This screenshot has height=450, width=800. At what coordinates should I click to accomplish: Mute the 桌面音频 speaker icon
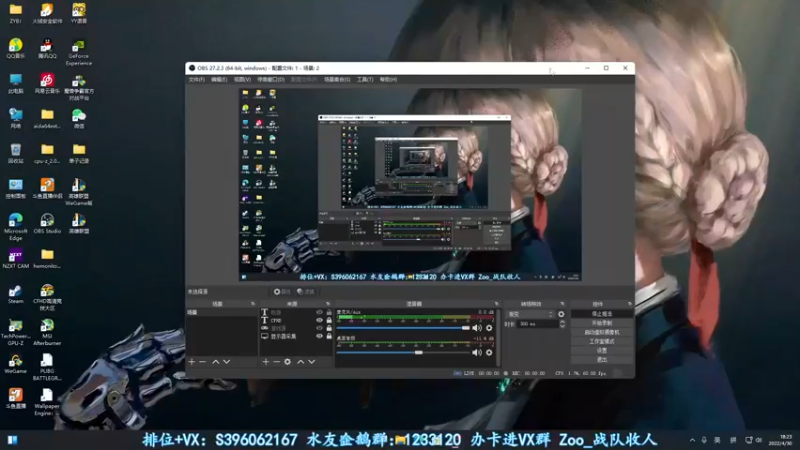pos(477,353)
